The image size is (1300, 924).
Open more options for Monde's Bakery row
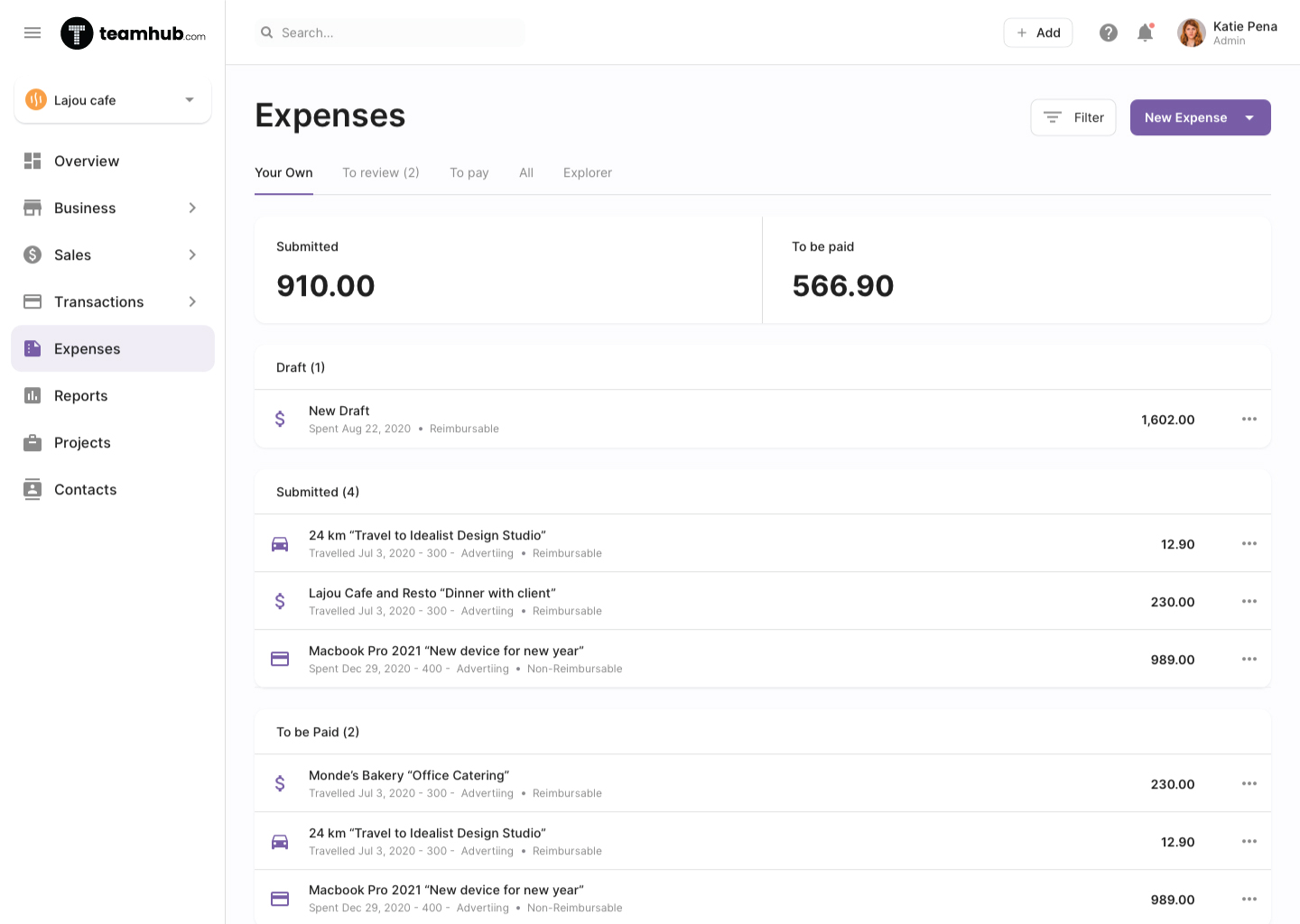point(1249,783)
